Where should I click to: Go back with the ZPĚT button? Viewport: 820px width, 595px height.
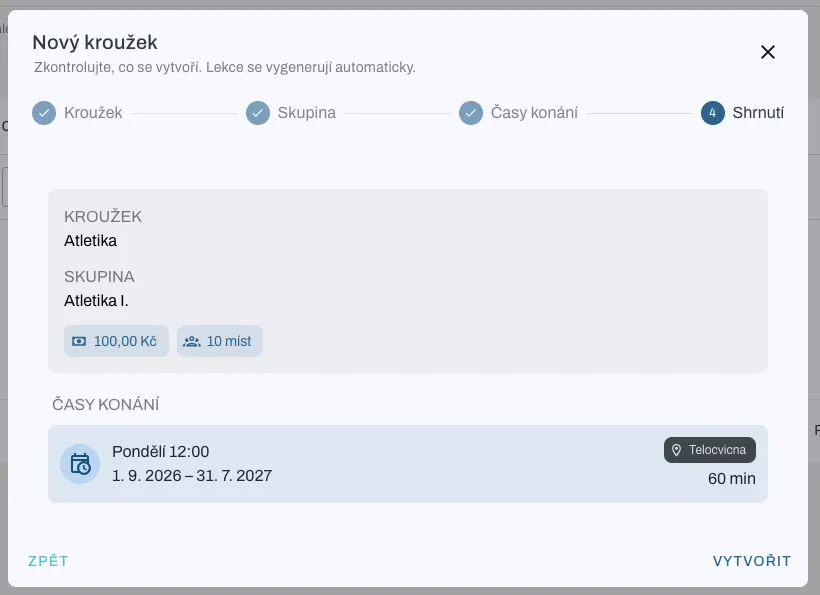[48, 561]
